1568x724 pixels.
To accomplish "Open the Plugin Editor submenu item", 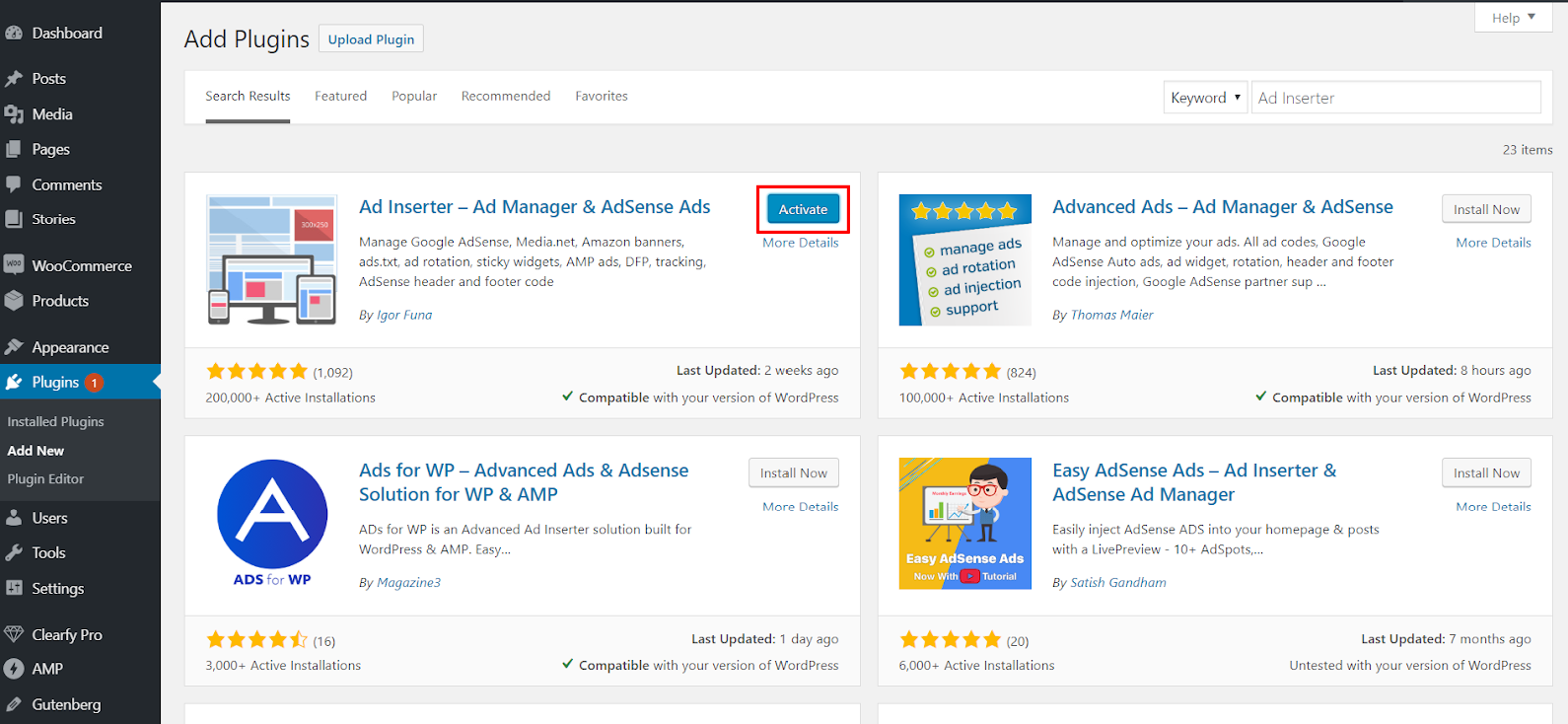I will (46, 479).
